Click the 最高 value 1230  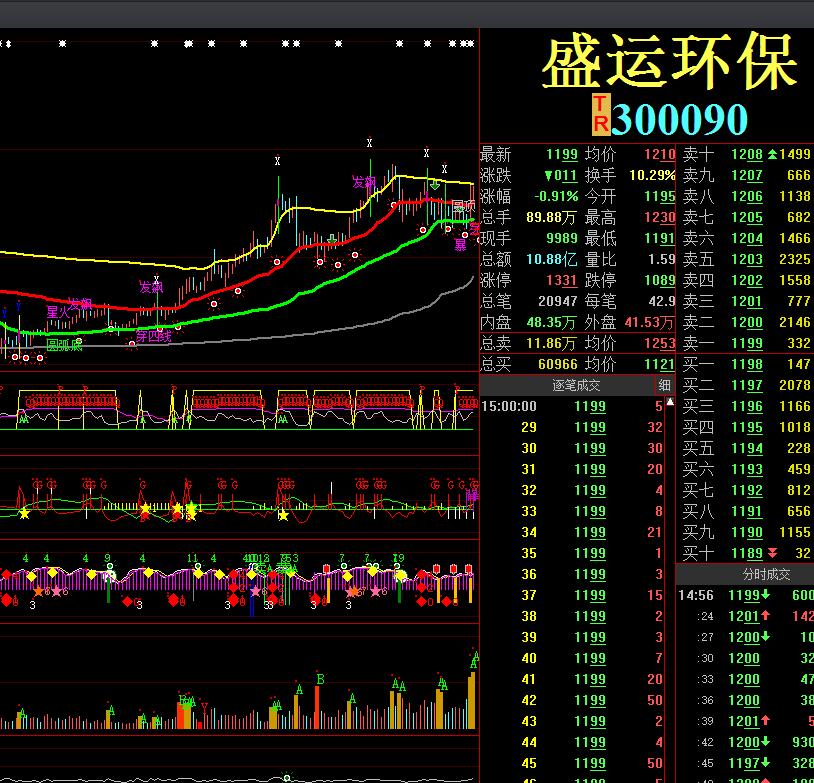coord(659,217)
